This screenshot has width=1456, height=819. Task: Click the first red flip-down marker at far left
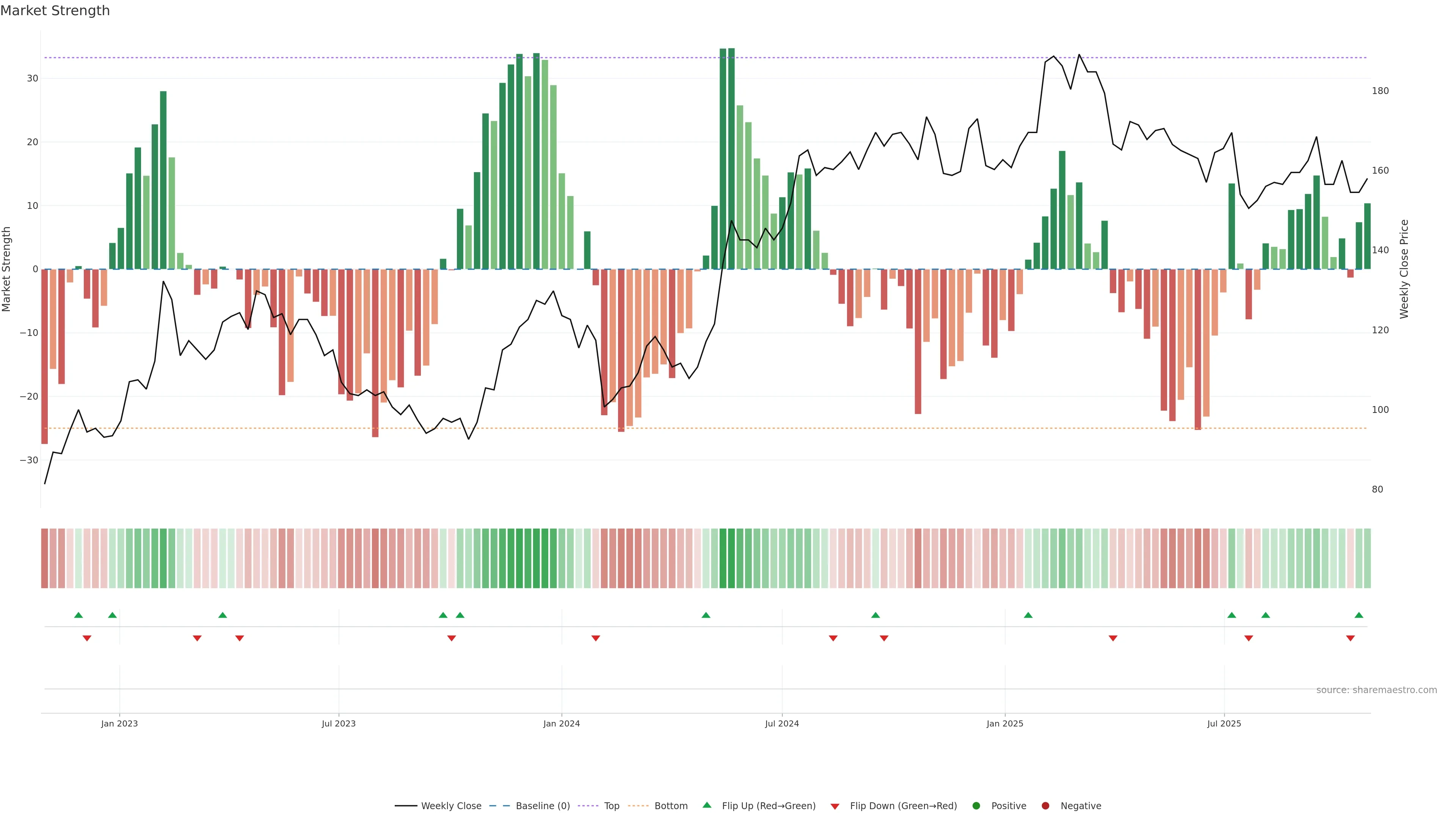coord(87,638)
